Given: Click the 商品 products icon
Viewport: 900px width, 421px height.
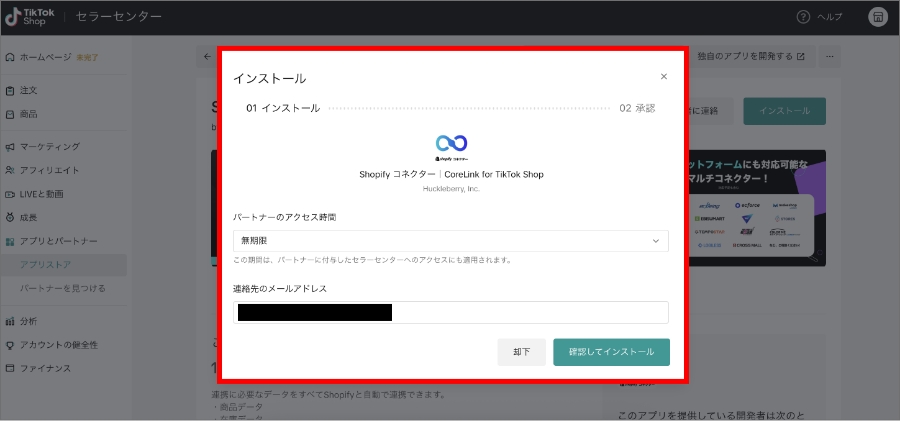Looking at the screenshot, I should coord(10,114).
